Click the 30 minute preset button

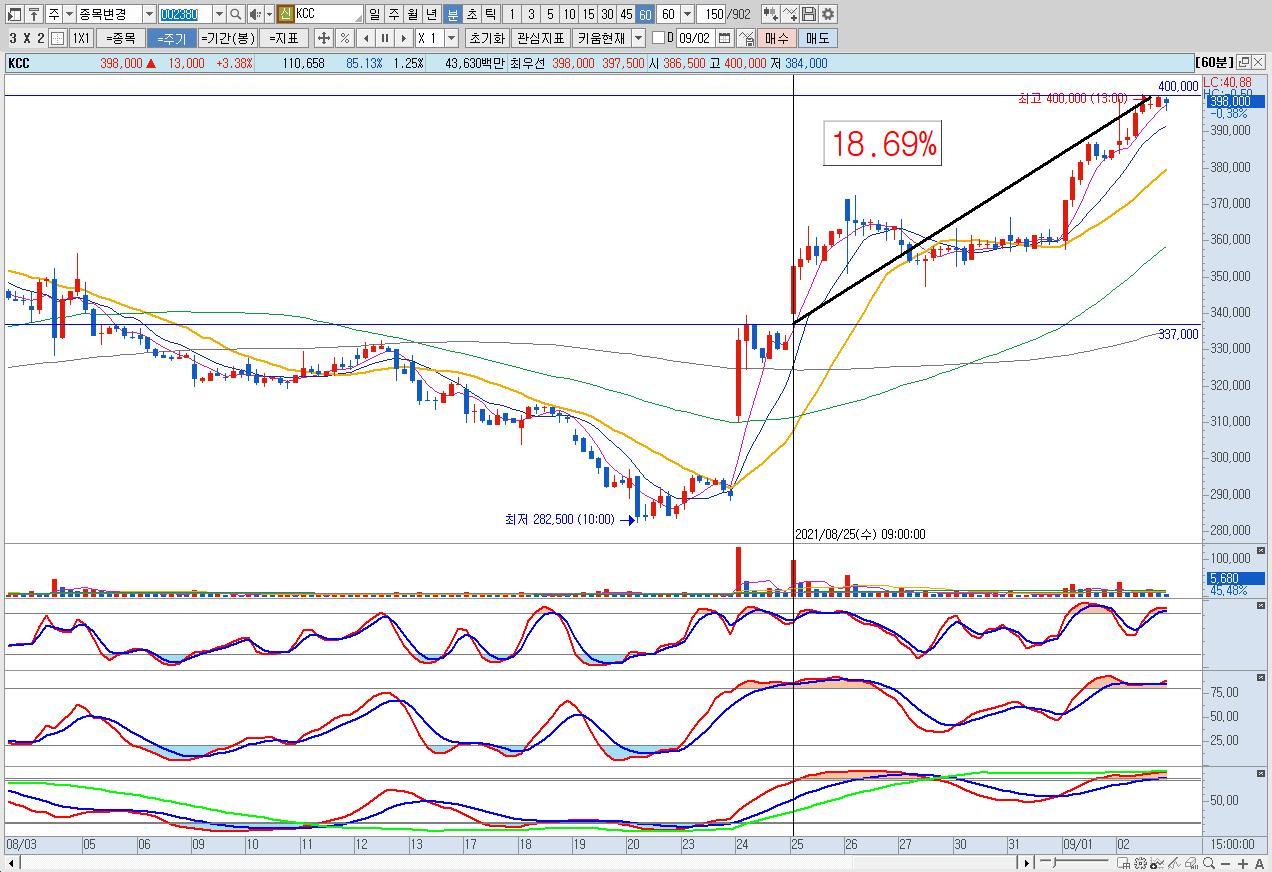pyautogui.click(x=608, y=14)
